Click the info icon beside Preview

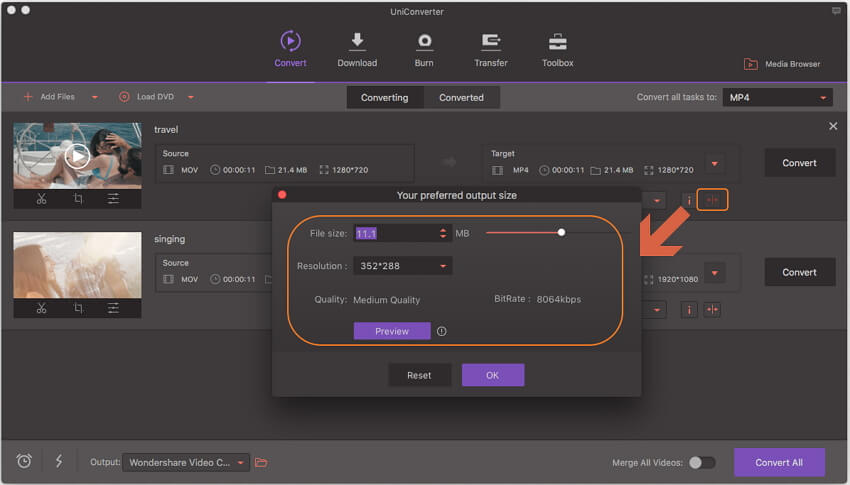[442, 331]
